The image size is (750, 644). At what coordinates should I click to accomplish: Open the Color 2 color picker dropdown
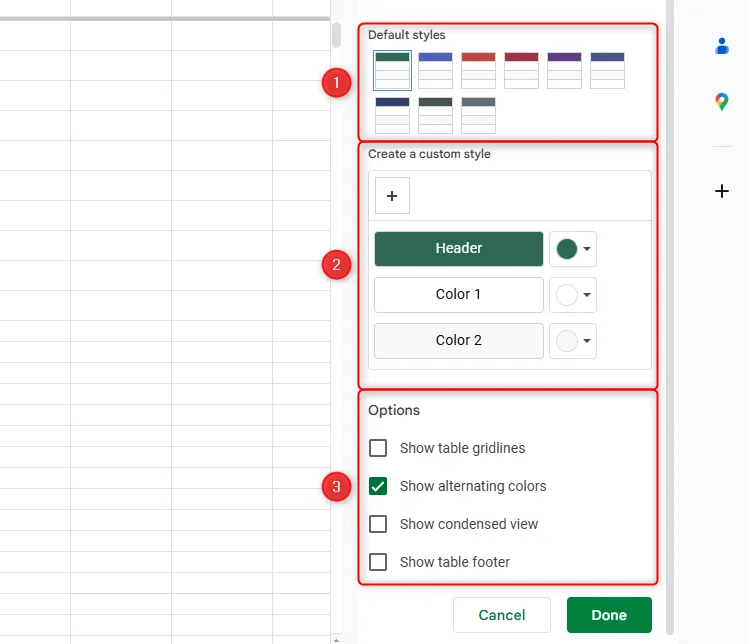point(573,341)
